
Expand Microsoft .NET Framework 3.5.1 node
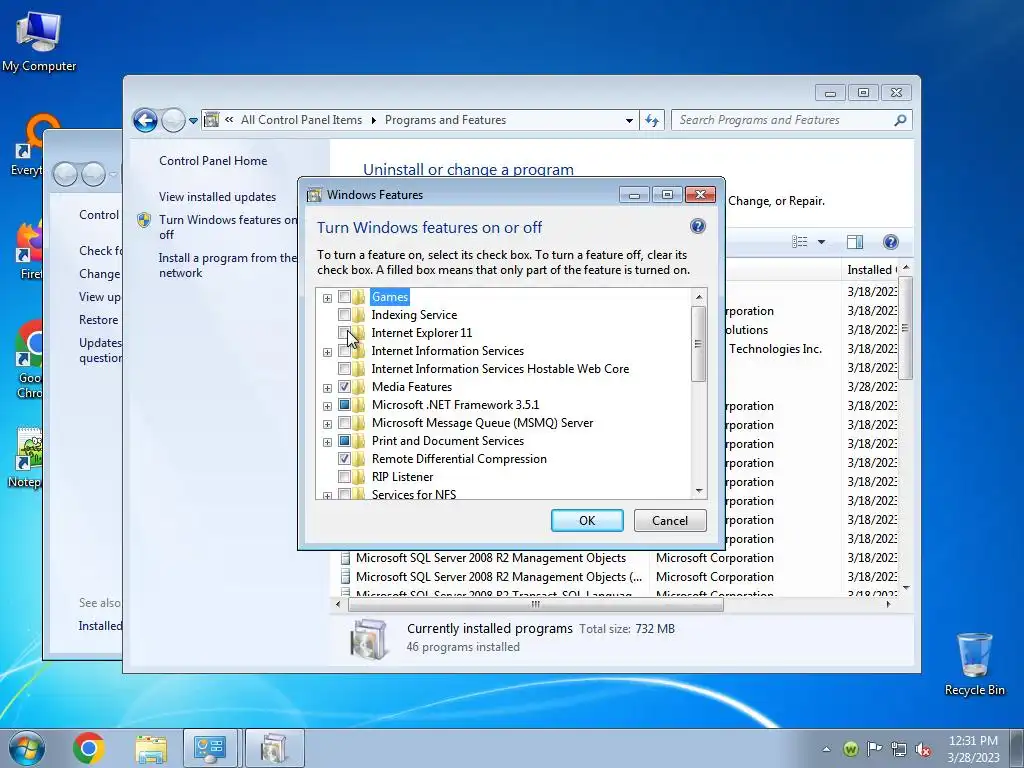327,406
